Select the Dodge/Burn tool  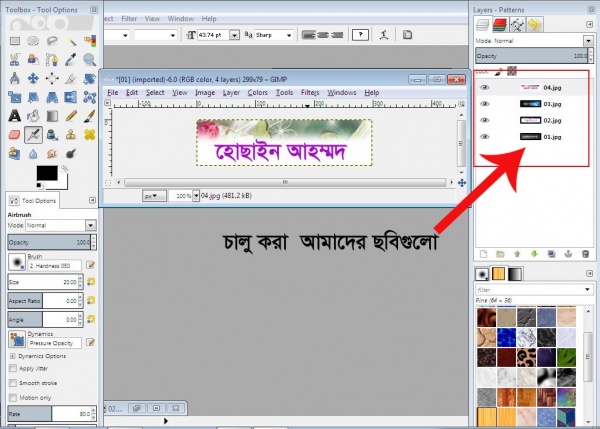[71, 154]
